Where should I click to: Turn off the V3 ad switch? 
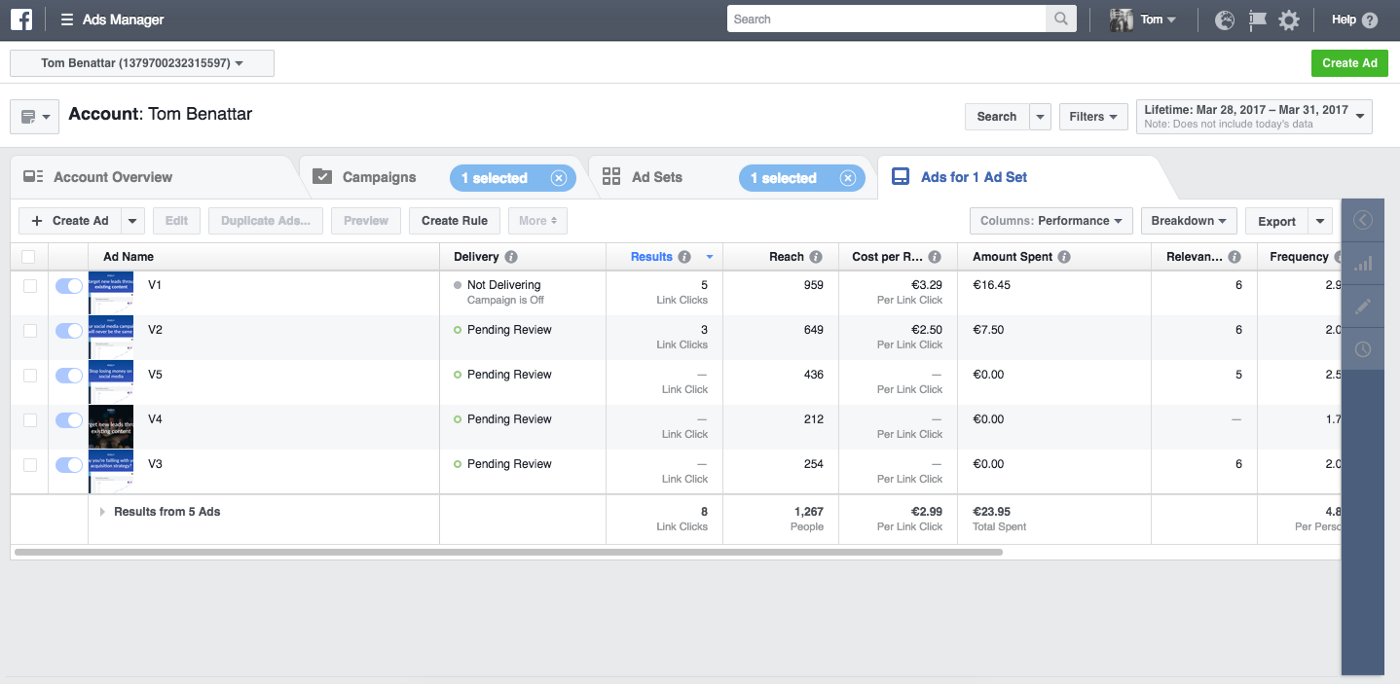tap(69, 465)
